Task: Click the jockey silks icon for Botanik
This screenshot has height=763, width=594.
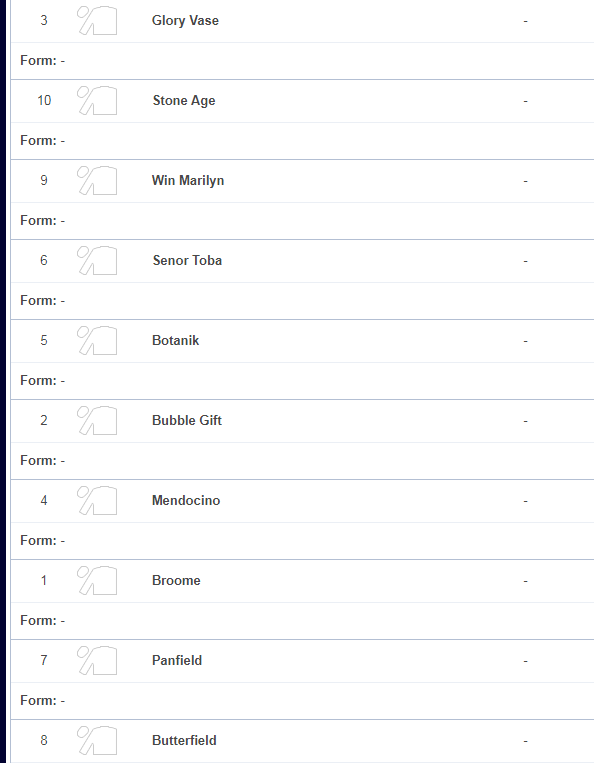Action: point(97,340)
